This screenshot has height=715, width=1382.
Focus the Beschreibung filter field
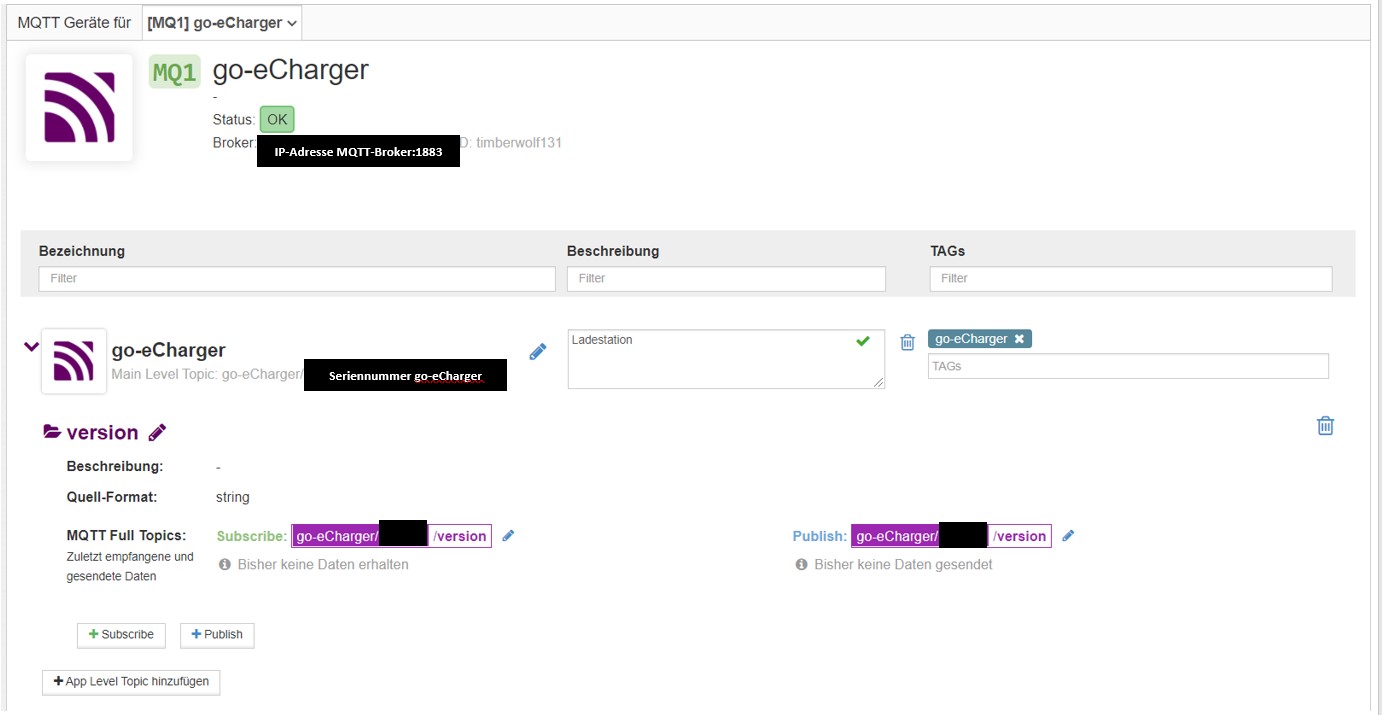point(726,278)
